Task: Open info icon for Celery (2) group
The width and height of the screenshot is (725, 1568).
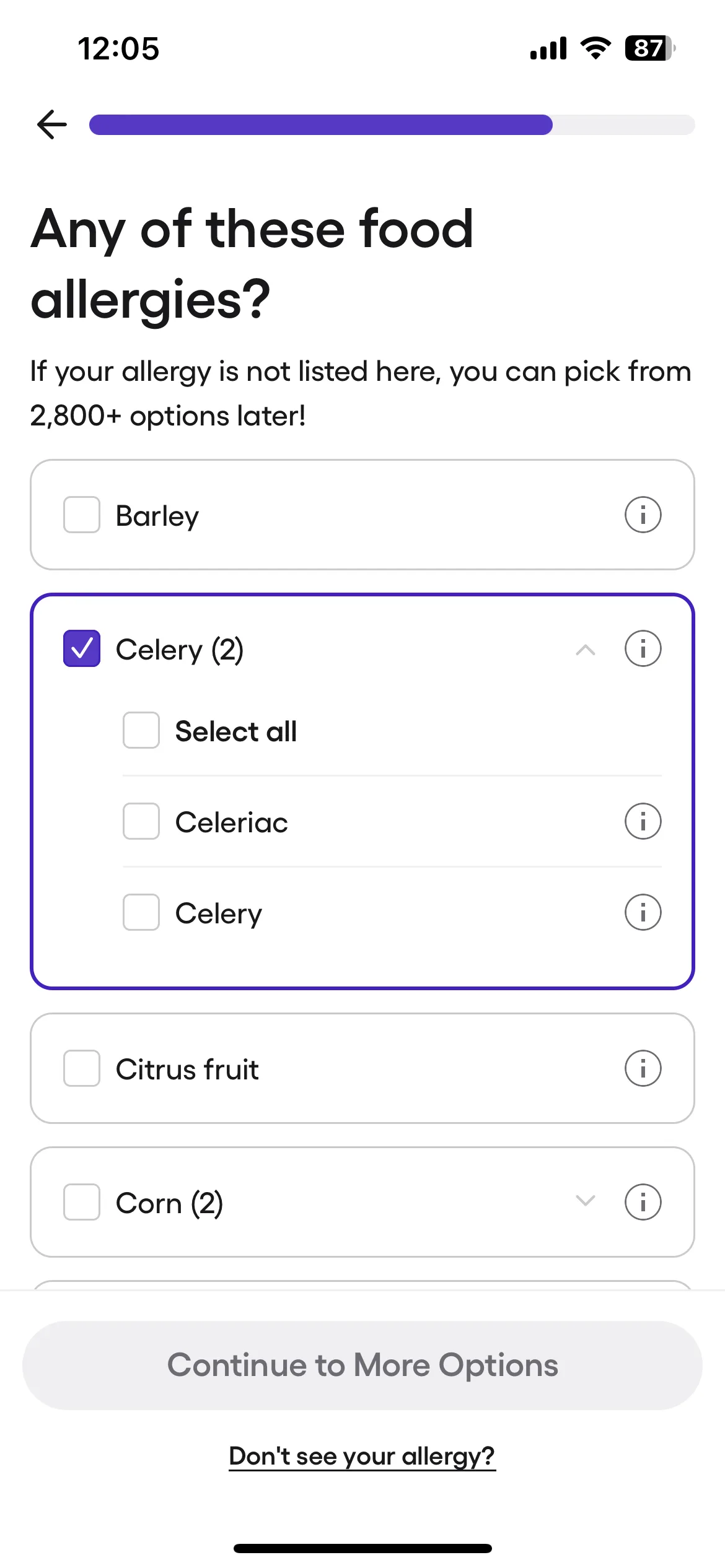Action: [643, 648]
